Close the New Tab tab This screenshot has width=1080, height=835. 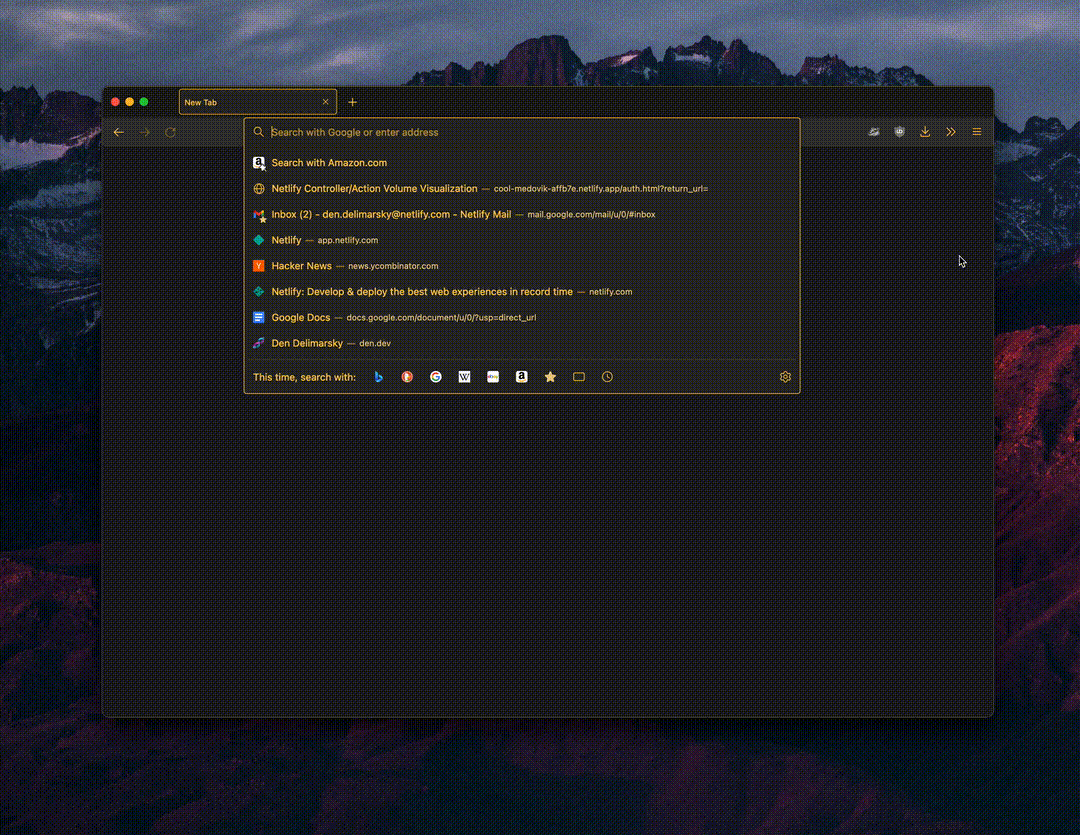point(325,102)
